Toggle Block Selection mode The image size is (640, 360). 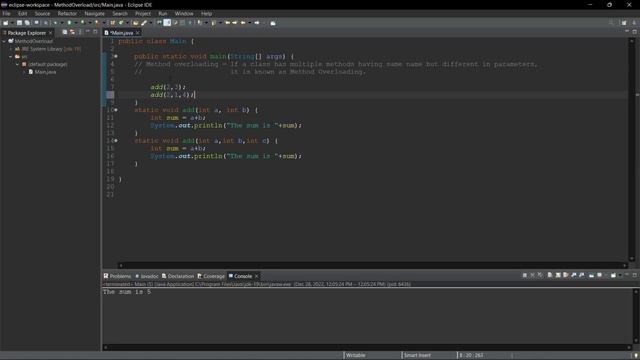(x=182, y=23)
